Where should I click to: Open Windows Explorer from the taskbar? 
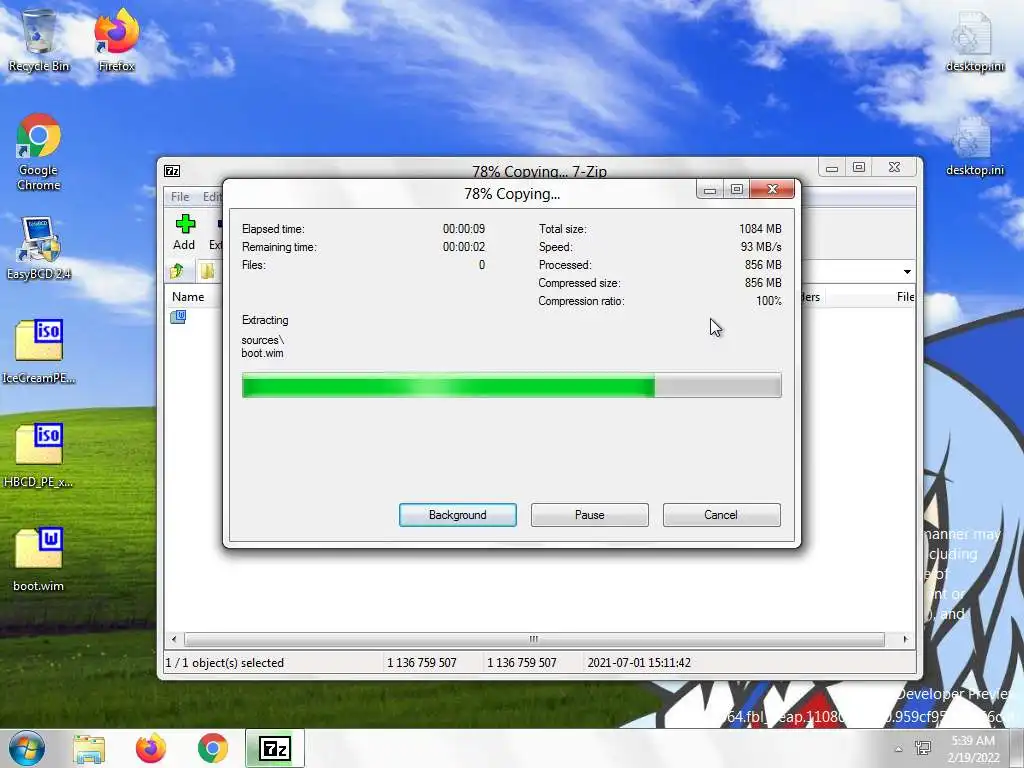pos(89,748)
